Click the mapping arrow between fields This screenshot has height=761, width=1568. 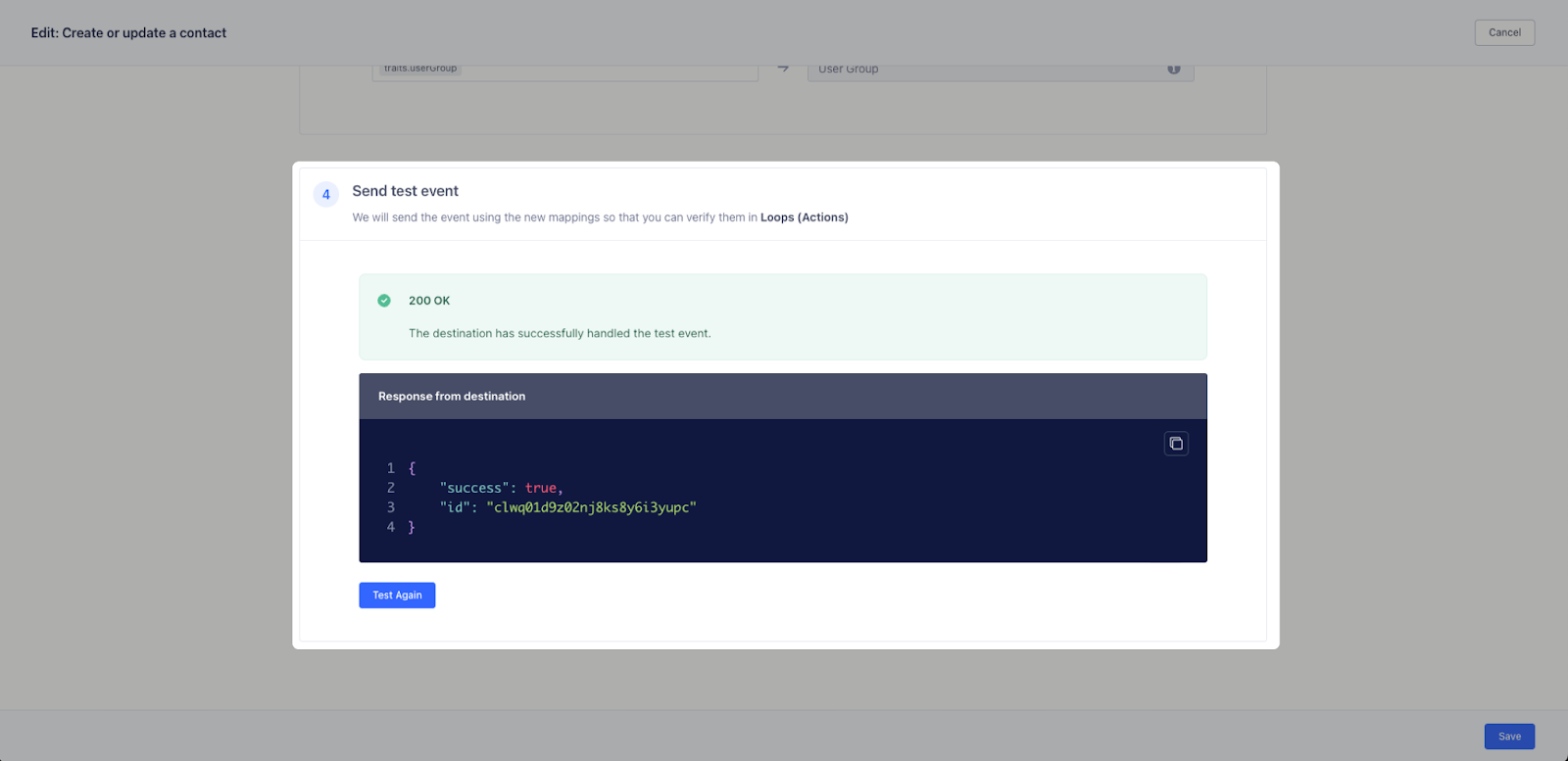coord(783,69)
